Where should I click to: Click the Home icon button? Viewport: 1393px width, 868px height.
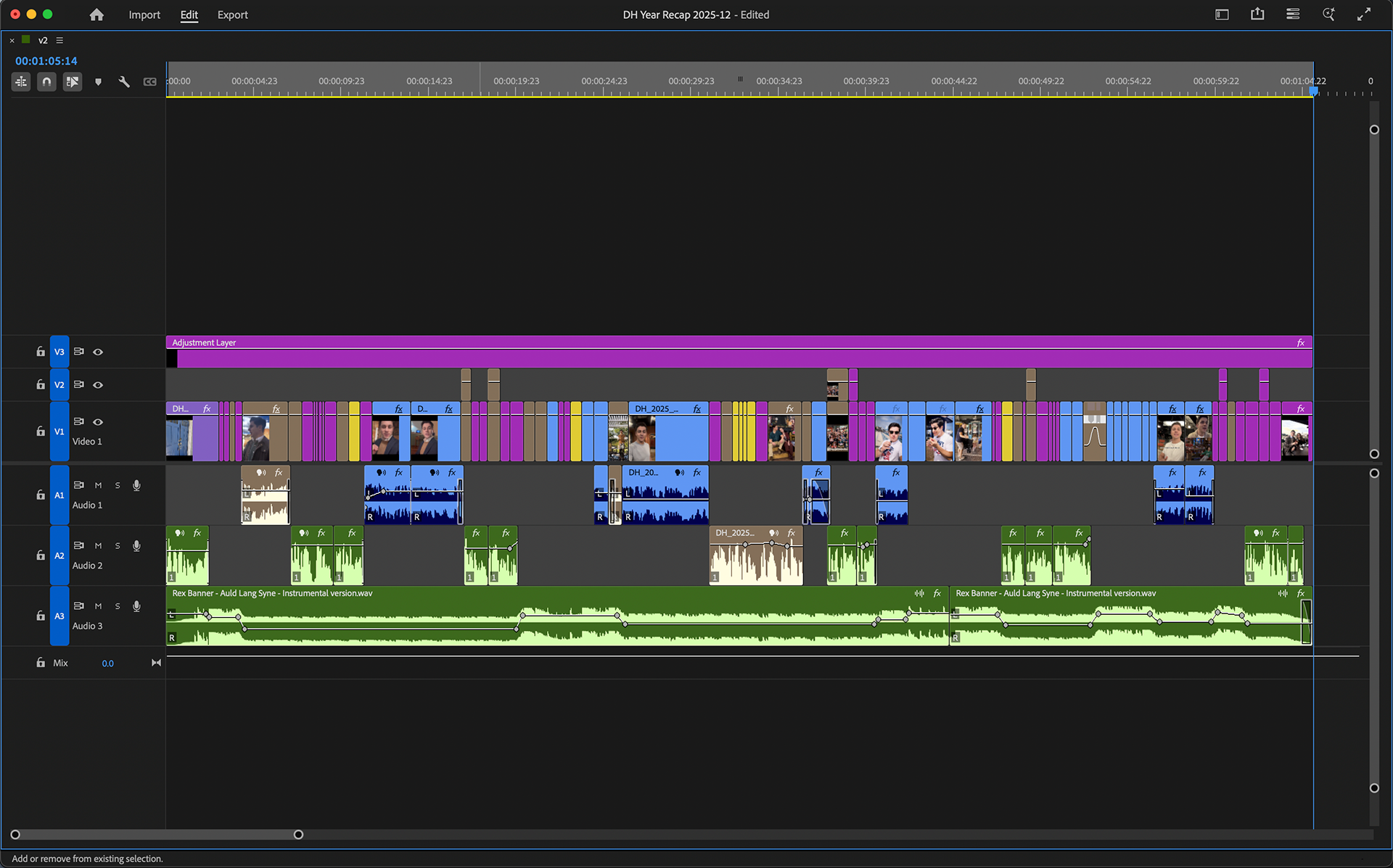click(96, 14)
